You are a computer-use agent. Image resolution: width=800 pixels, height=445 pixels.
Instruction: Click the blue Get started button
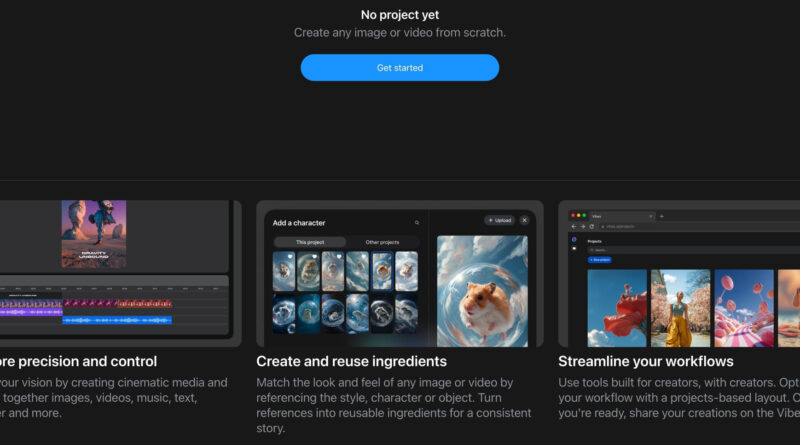click(x=399, y=68)
